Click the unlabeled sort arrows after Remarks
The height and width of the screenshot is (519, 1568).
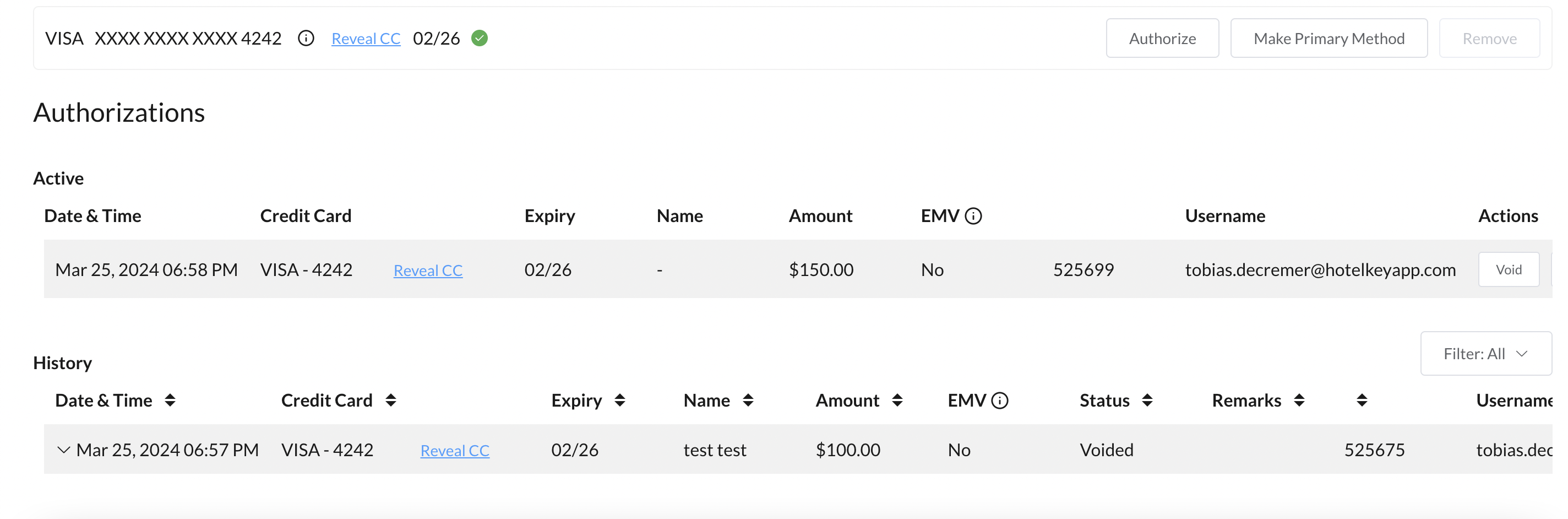[1362, 401]
